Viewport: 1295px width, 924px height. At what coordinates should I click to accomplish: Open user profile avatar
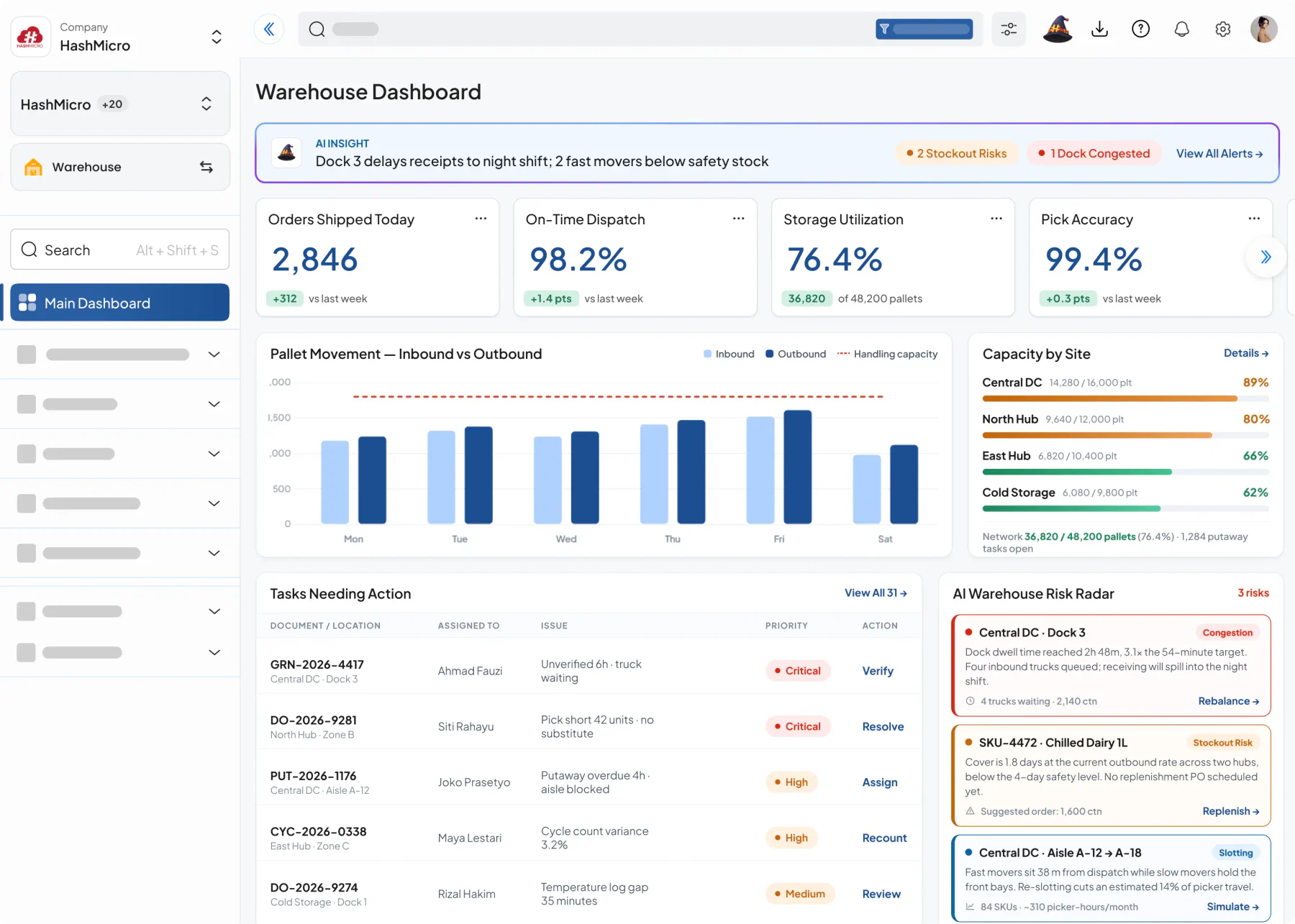(x=1263, y=29)
